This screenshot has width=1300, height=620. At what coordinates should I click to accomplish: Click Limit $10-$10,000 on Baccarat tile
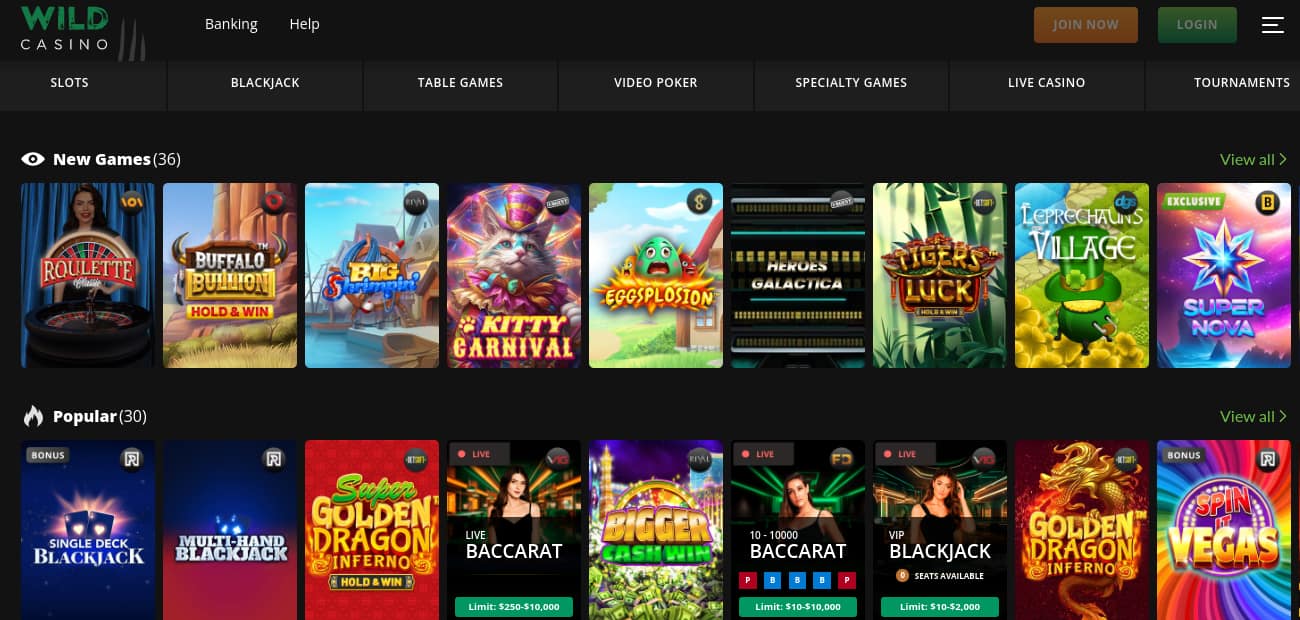coord(798,607)
